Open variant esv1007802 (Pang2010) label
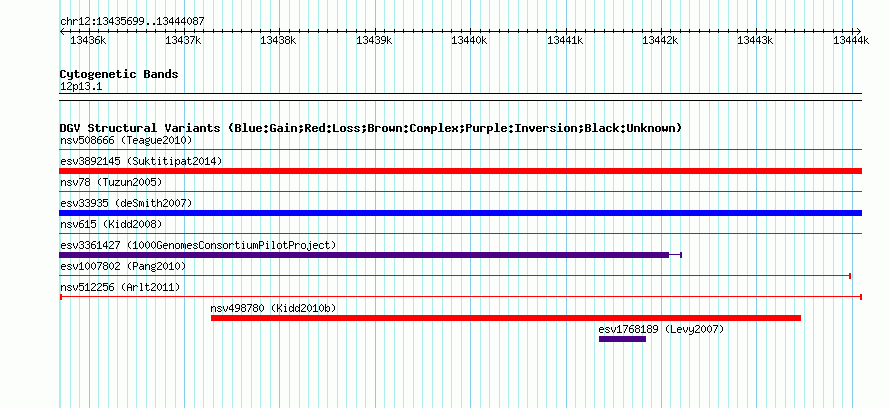The image size is (890, 408). pos(123,266)
